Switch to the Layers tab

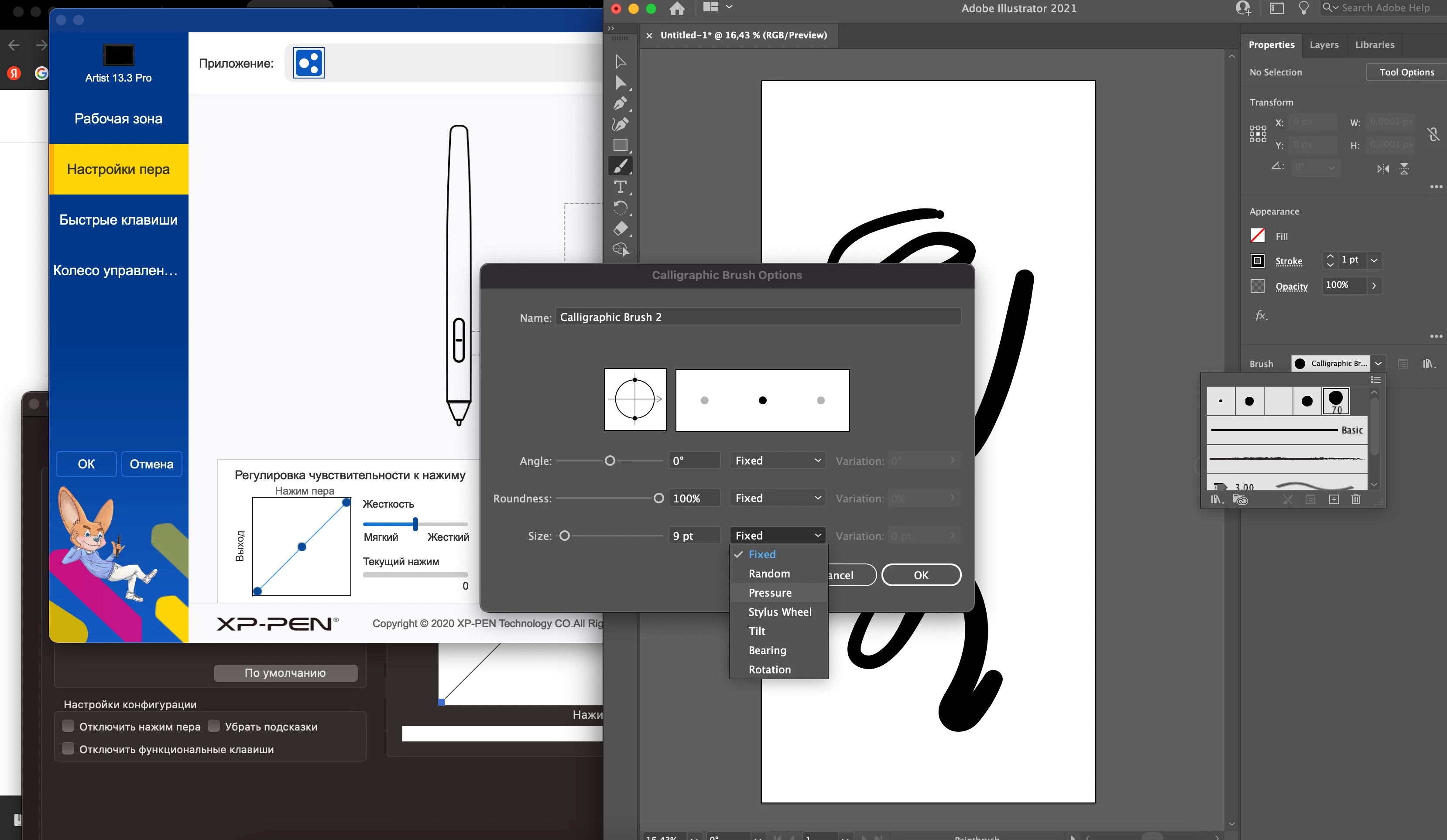click(x=1324, y=45)
